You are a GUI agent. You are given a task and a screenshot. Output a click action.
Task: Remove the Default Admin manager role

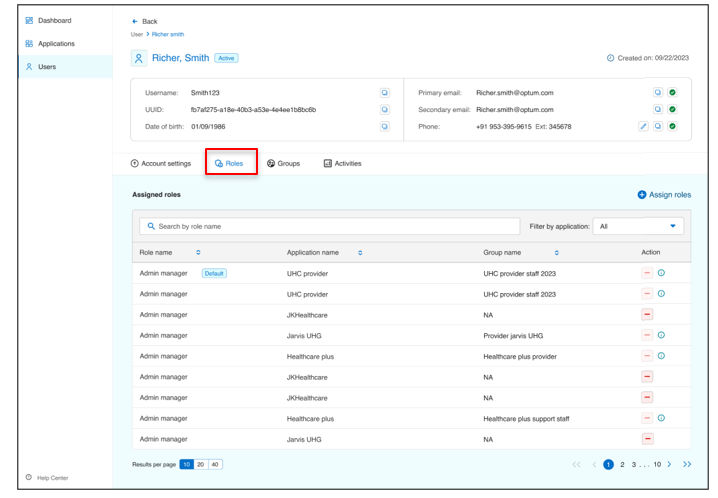tap(647, 273)
